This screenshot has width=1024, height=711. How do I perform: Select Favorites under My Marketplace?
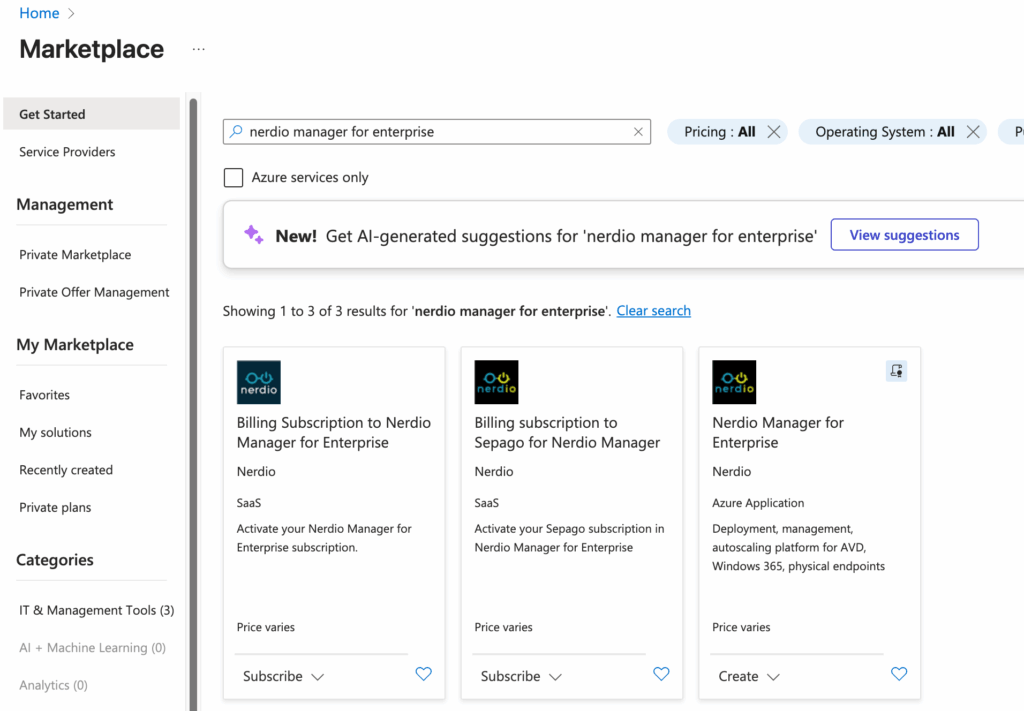coord(45,395)
